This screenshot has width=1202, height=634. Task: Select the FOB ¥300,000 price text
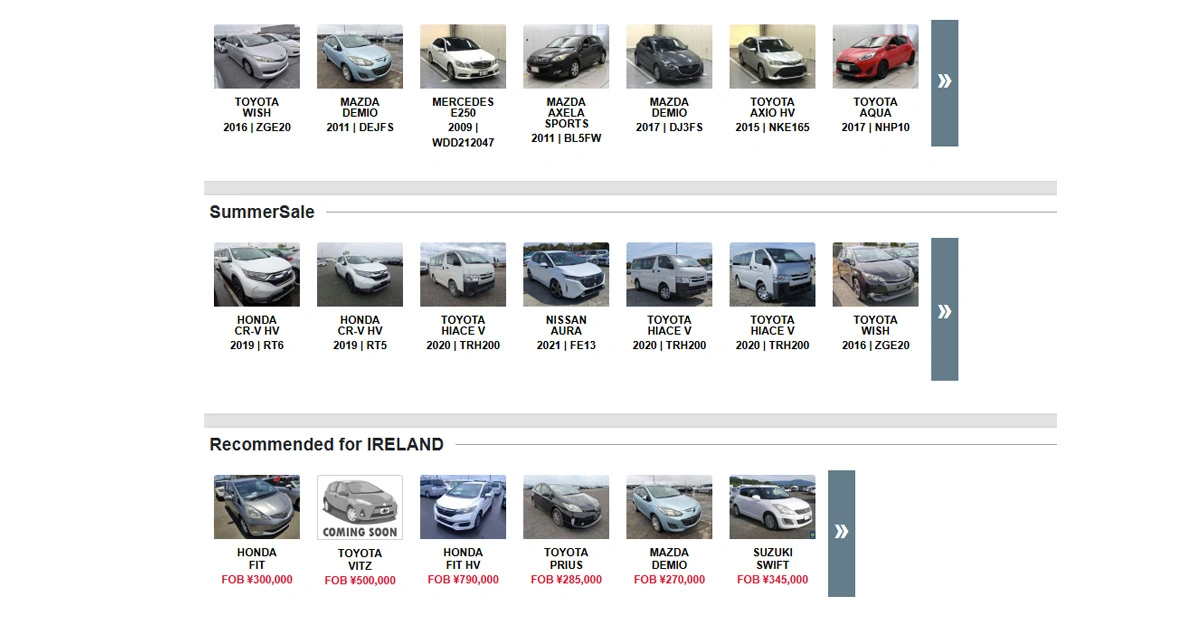pos(257,580)
